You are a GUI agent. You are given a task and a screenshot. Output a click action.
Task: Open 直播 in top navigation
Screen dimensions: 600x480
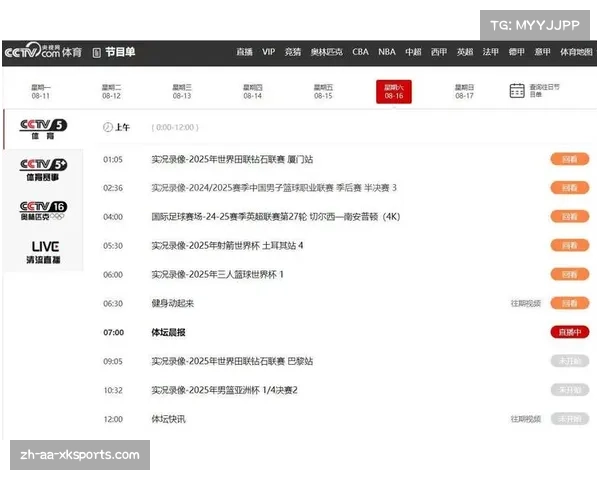coord(244,52)
